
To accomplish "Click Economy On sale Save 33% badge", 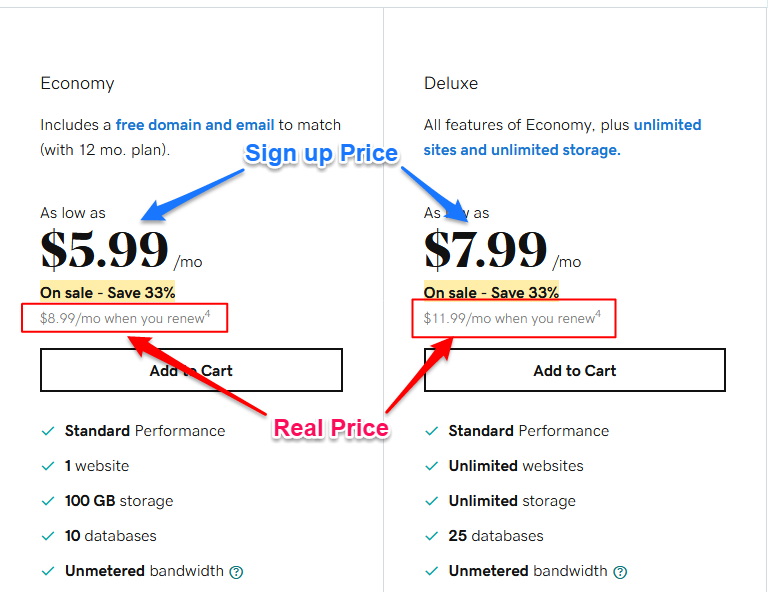I will (107, 292).
